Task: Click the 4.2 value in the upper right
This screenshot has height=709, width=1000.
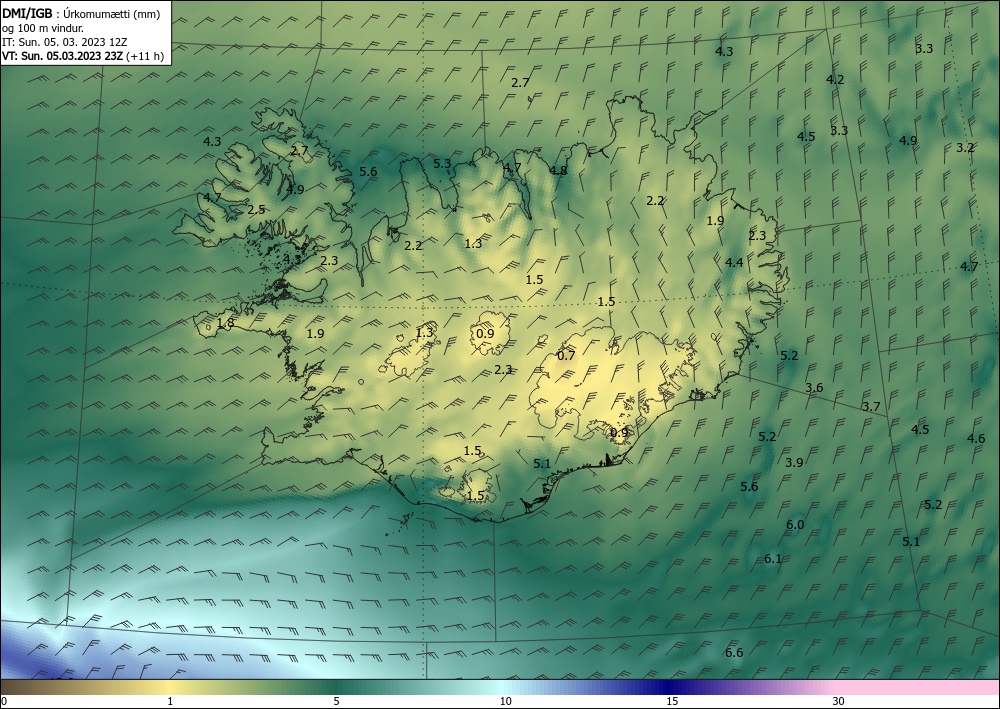Action: pyautogui.click(x=835, y=80)
